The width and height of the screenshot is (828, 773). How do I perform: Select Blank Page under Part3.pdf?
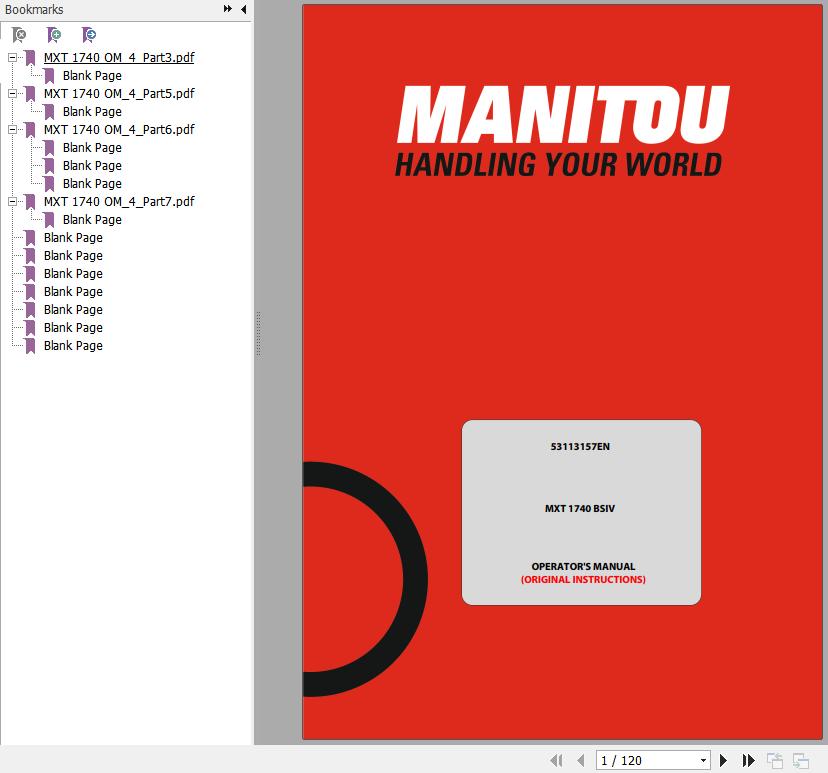[x=92, y=76]
